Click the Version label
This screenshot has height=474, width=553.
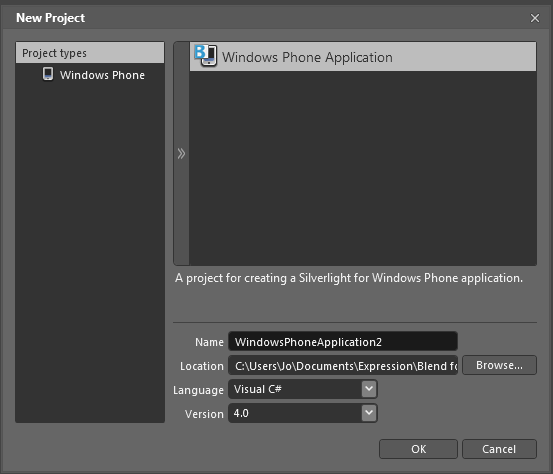(x=204, y=414)
